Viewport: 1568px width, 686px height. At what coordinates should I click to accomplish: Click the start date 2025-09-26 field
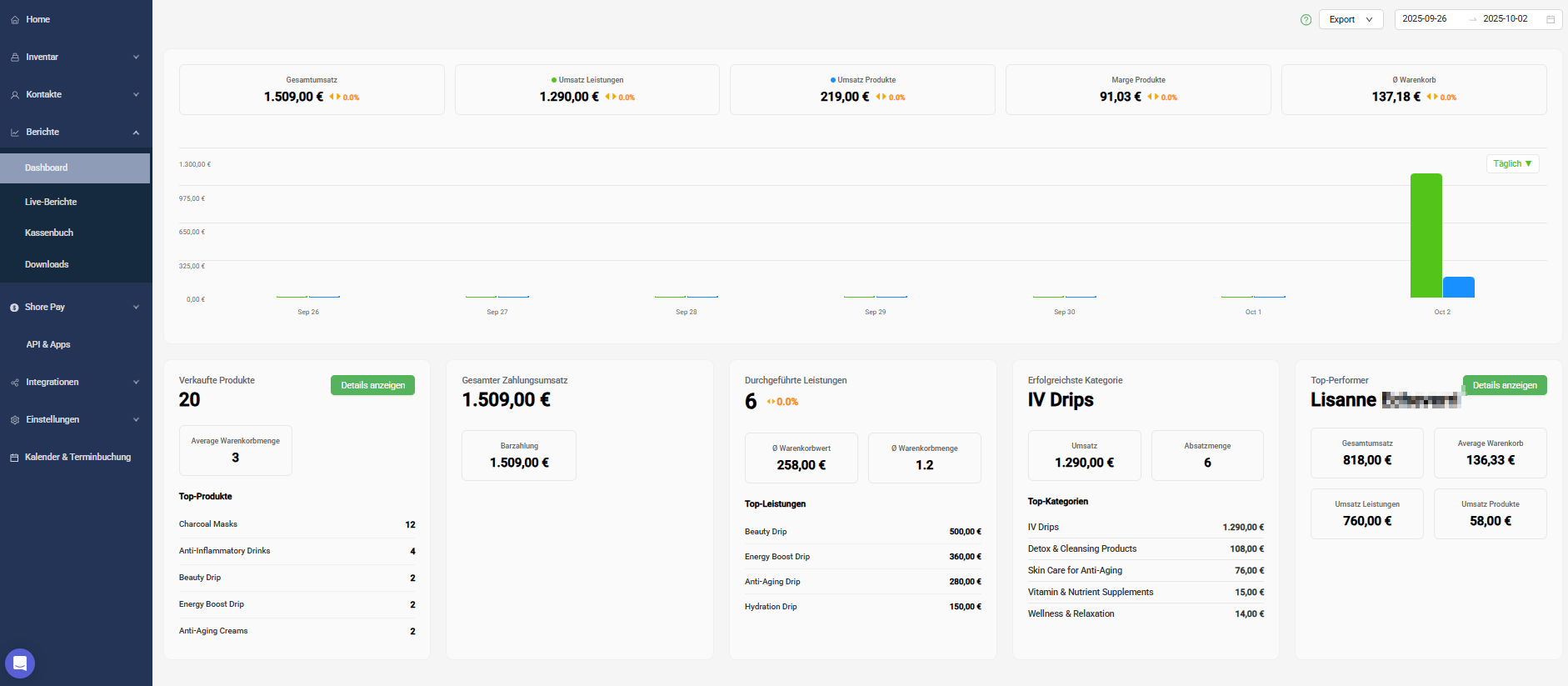click(x=1425, y=19)
